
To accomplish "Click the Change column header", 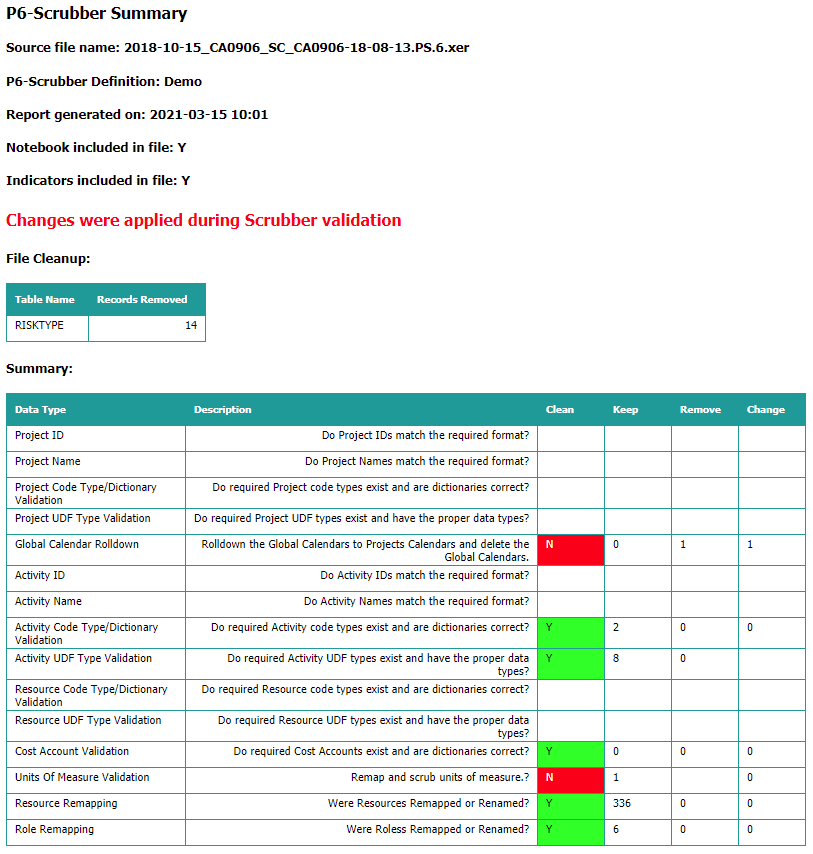I will (x=765, y=409).
